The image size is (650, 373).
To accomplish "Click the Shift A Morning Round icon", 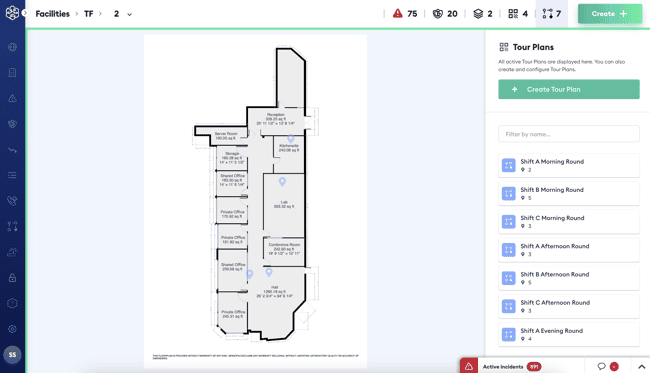I will [509, 165].
